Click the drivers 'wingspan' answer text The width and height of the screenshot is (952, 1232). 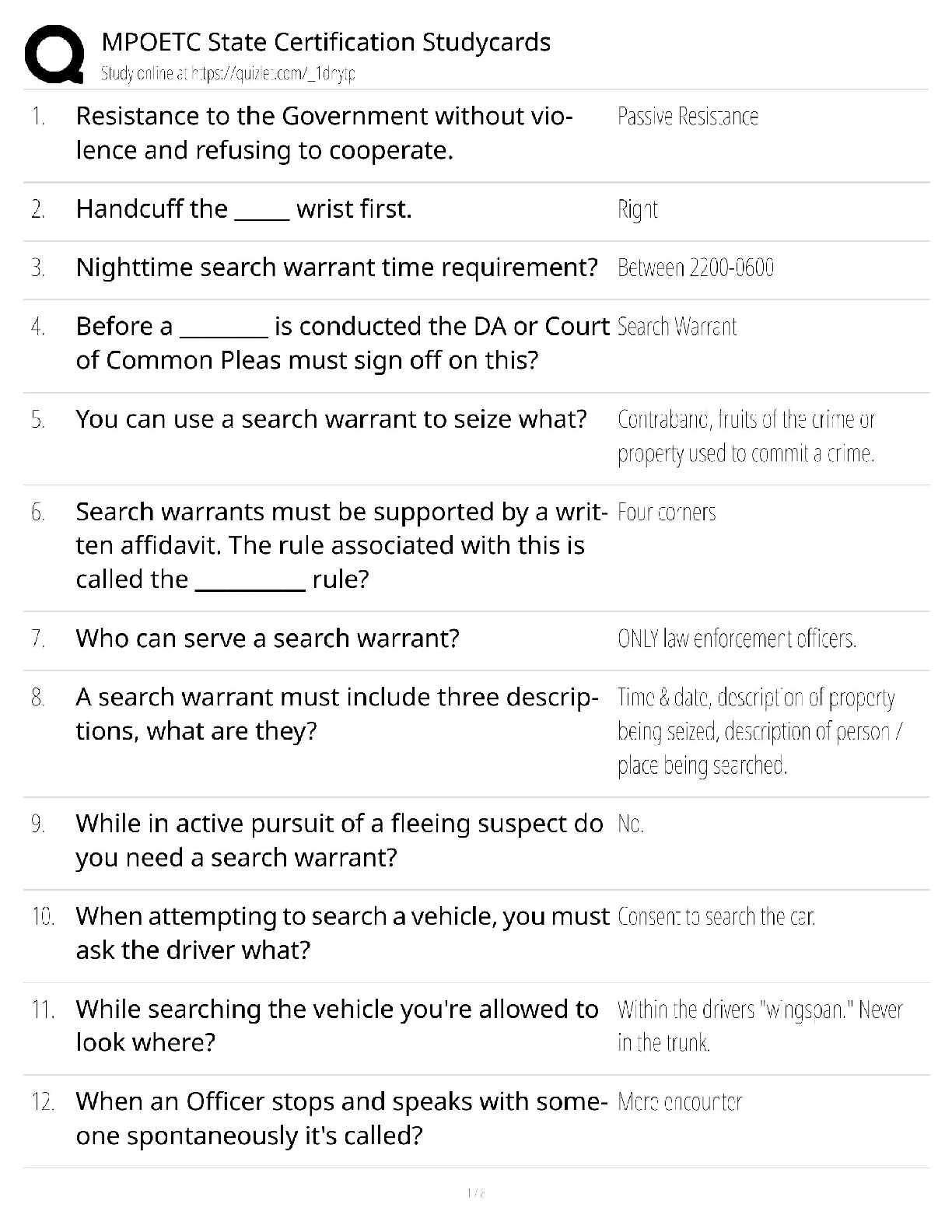(x=759, y=1026)
